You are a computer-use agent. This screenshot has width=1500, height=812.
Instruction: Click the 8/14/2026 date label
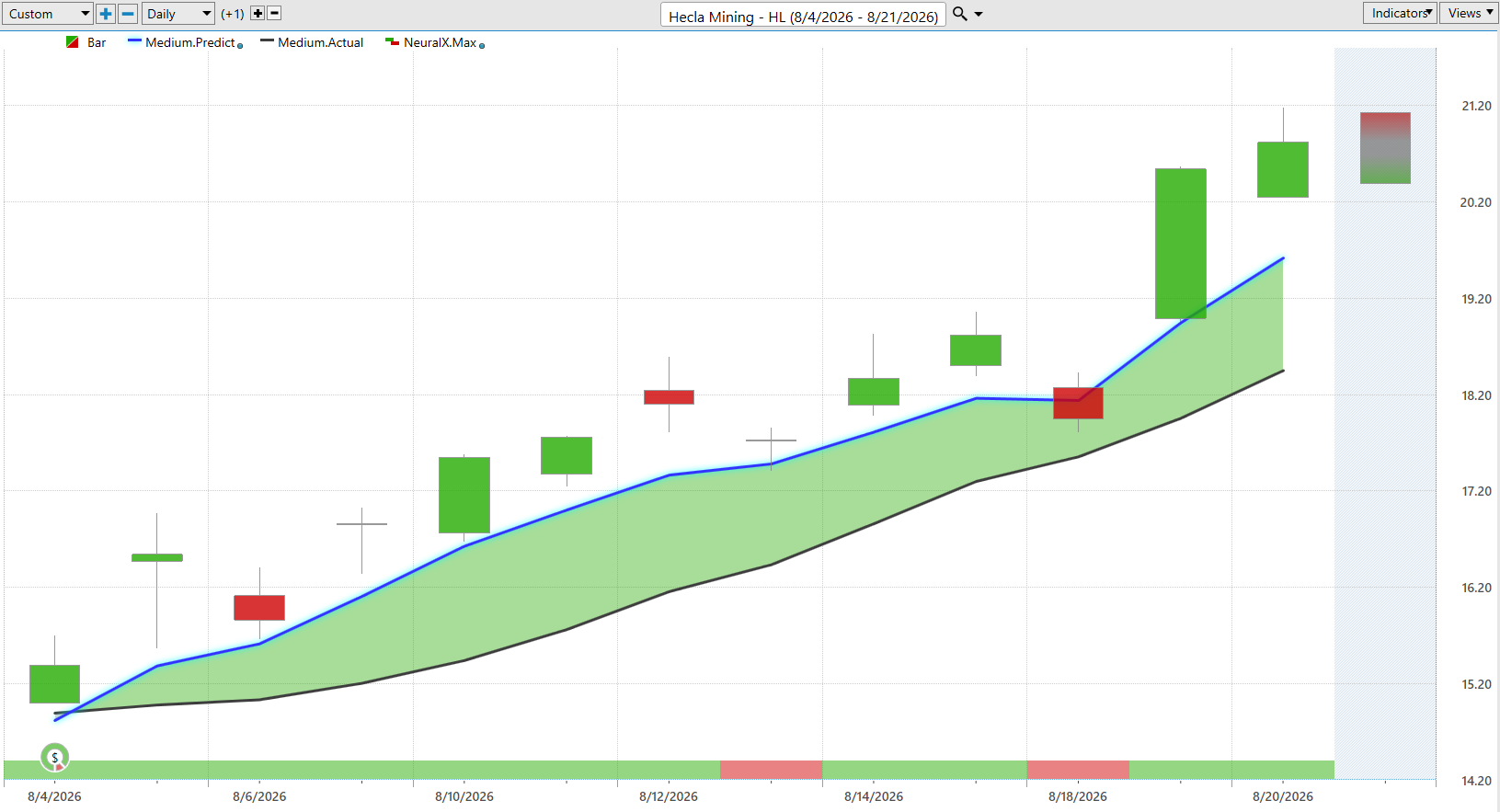tap(874, 796)
